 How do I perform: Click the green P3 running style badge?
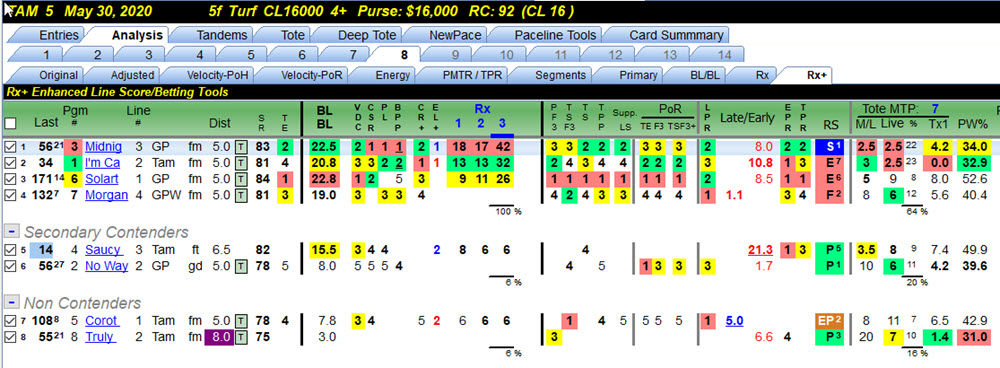tap(830, 336)
